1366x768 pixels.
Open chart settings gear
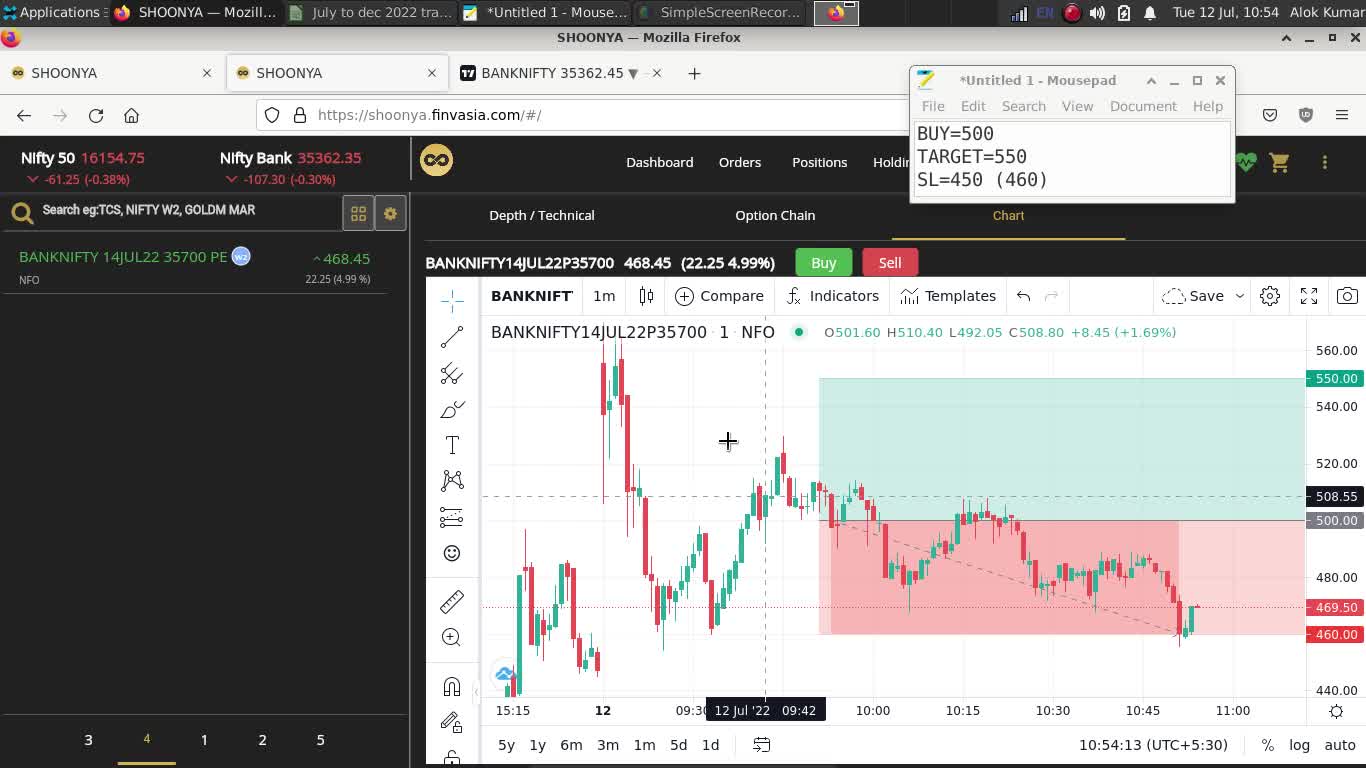tap(1270, 296)
